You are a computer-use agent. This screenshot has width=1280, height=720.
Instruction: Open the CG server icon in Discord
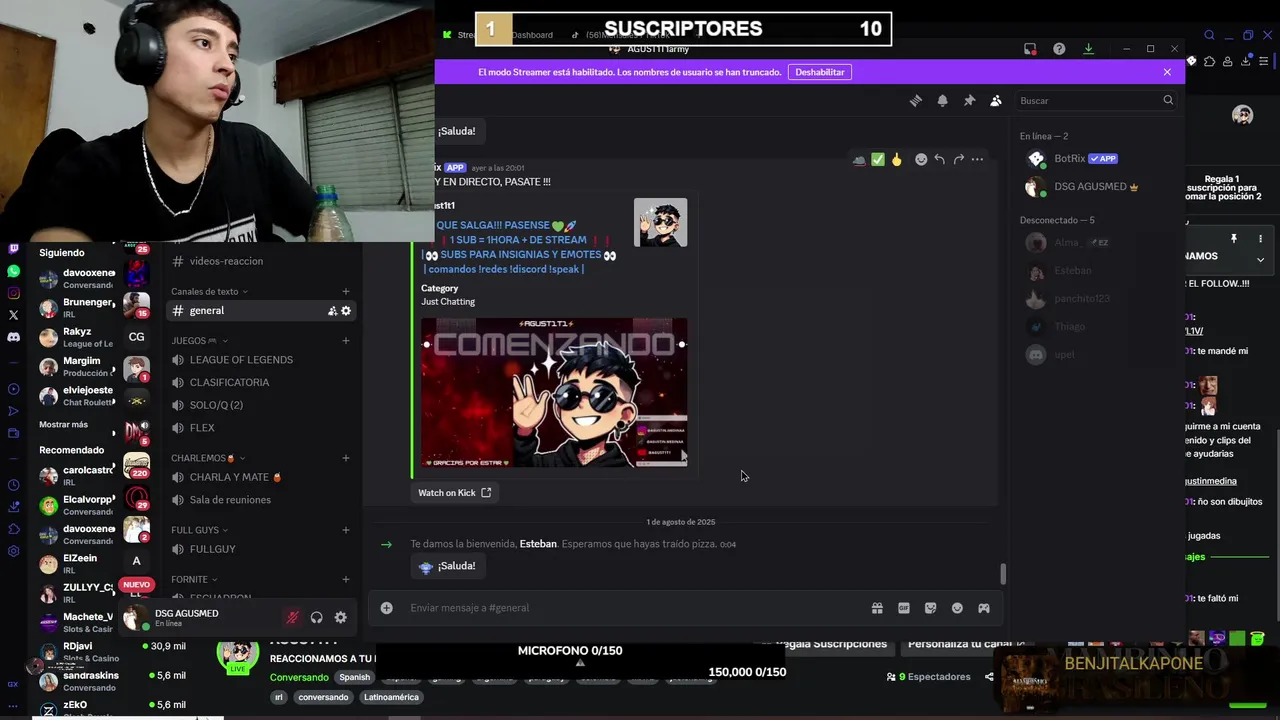click(x=136, y=337)
